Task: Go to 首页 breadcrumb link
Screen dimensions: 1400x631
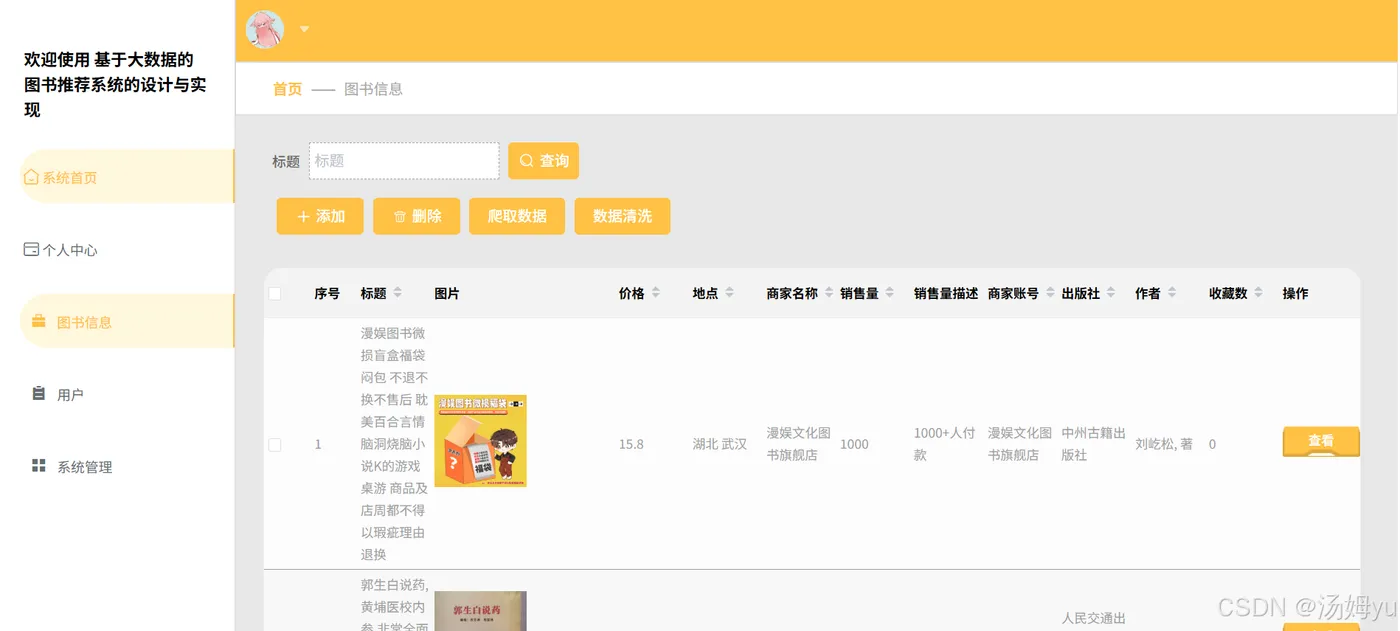Action: pyautogui.click(x=287, y=89)
